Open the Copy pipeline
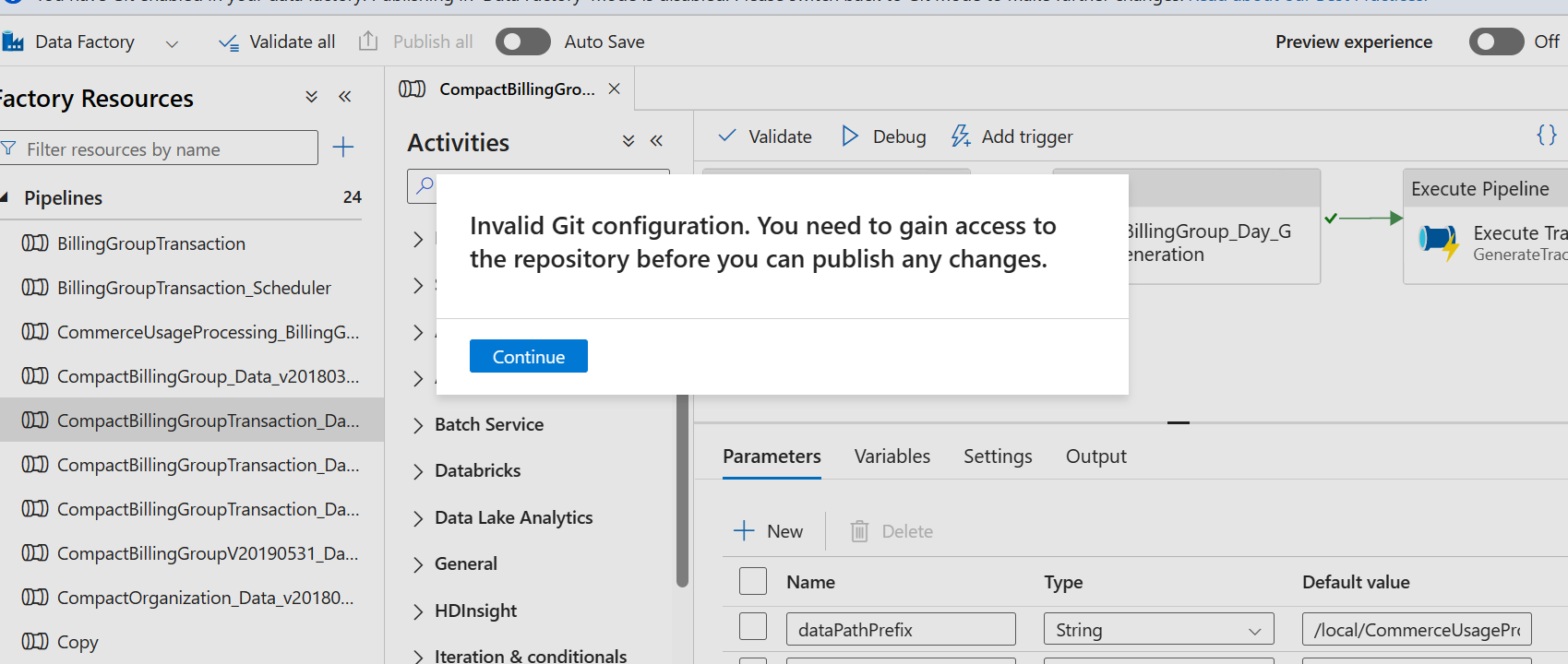 tap(78, 642)
